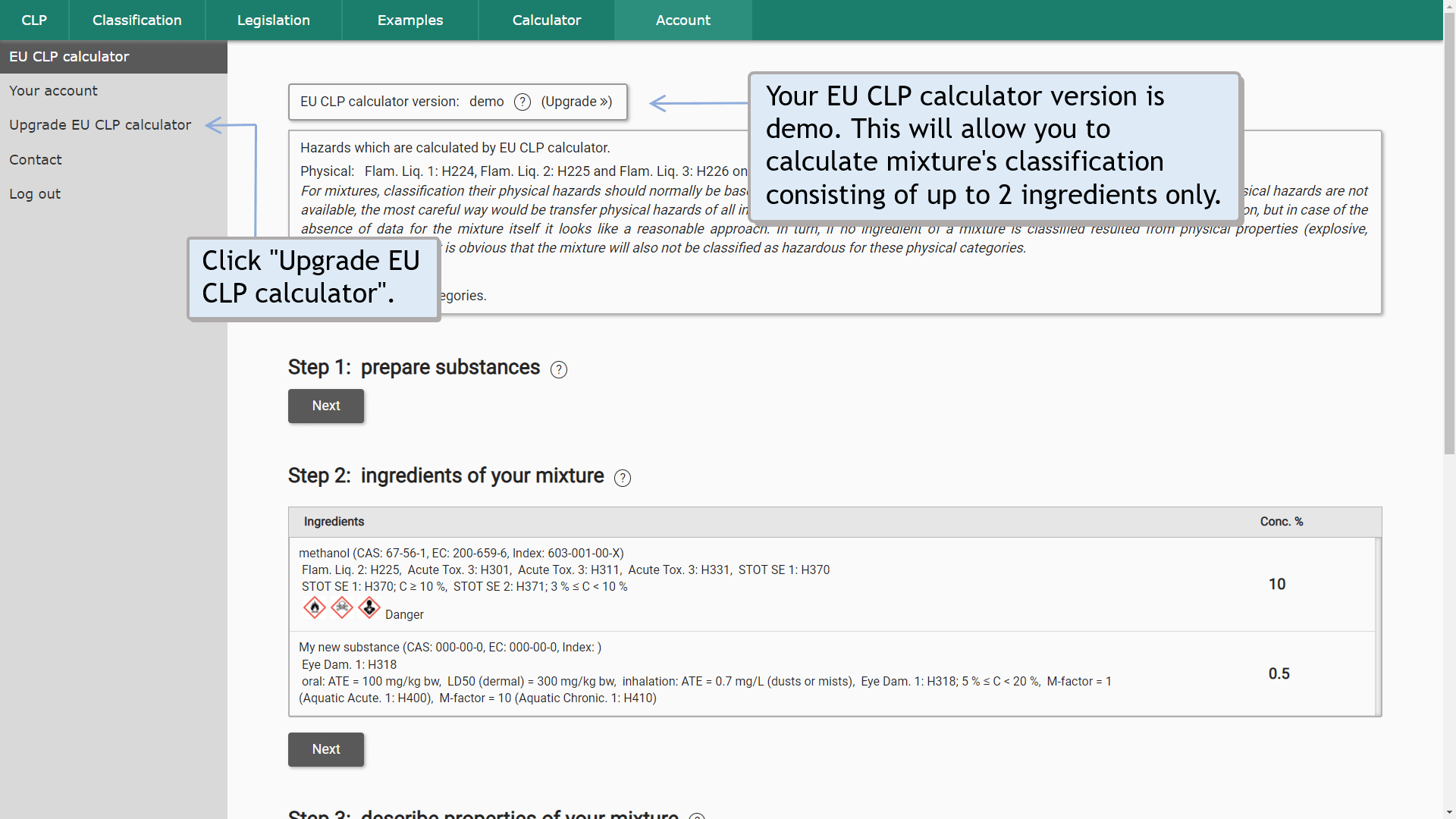Click the help icon next to Step 1

click(559, 368)
